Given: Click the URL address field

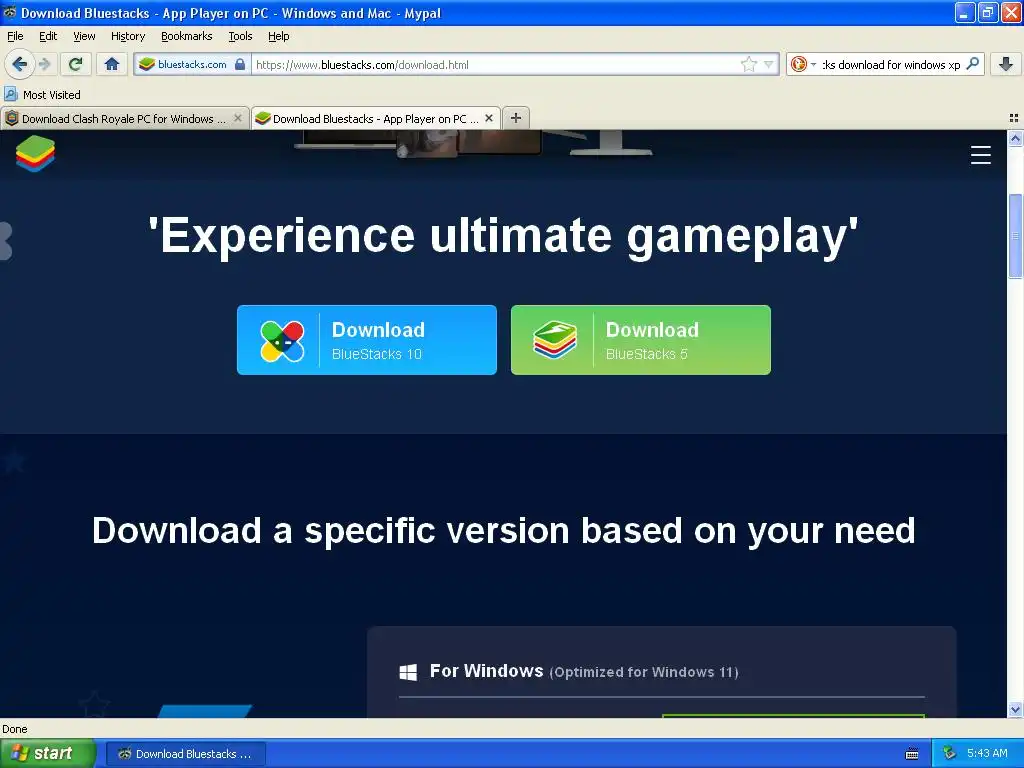Looking at the screenshot, I should pyautogui.click(x=496, y=64).
